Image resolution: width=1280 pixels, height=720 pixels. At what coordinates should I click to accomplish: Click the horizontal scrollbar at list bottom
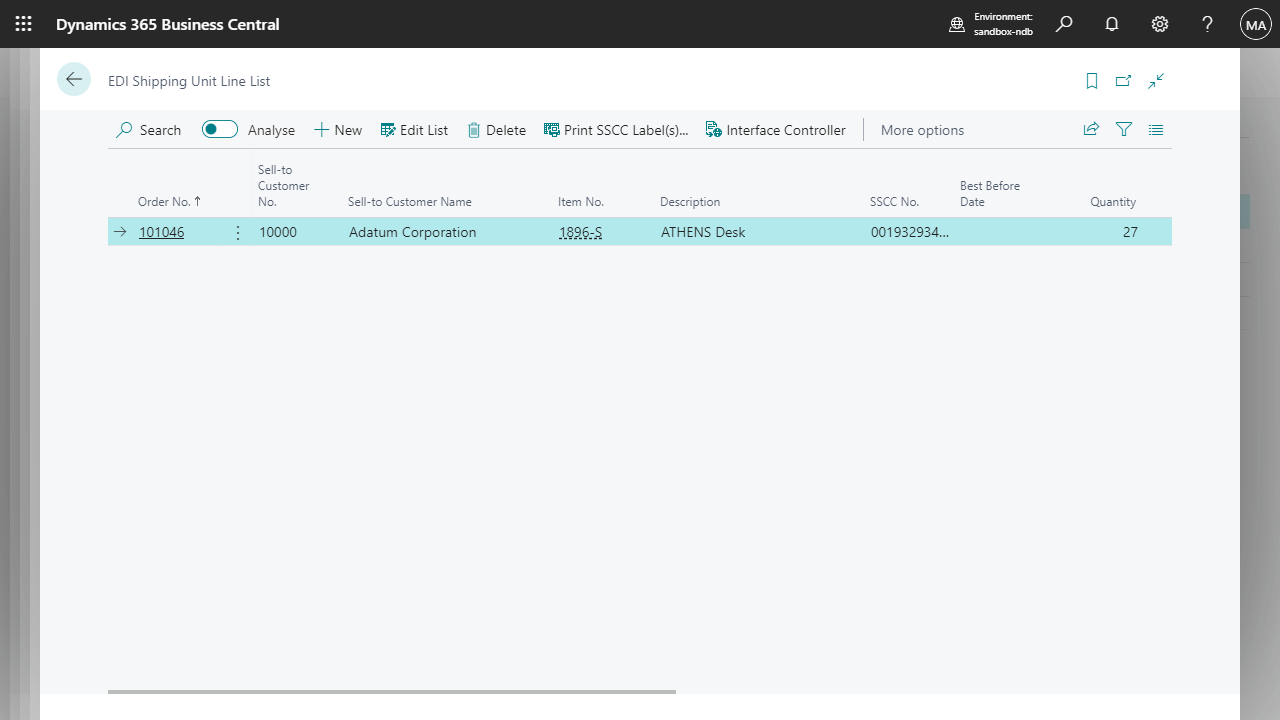392,691
